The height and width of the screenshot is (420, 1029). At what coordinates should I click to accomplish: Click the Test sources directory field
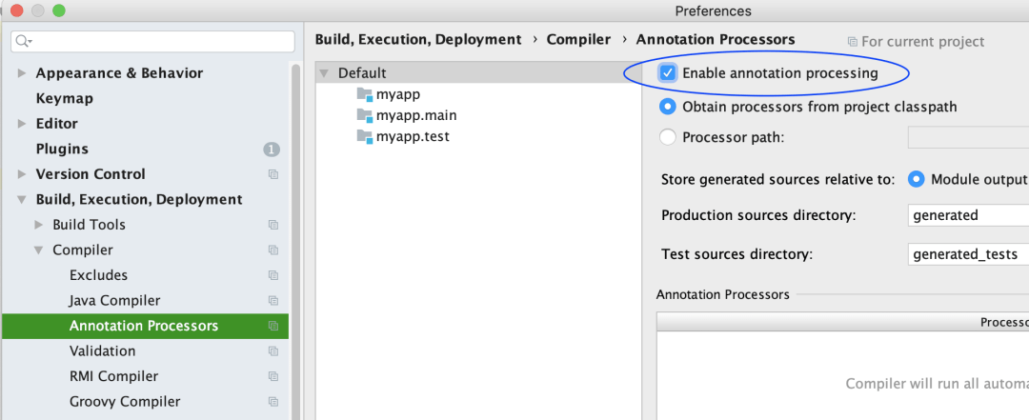click(966, 254)
